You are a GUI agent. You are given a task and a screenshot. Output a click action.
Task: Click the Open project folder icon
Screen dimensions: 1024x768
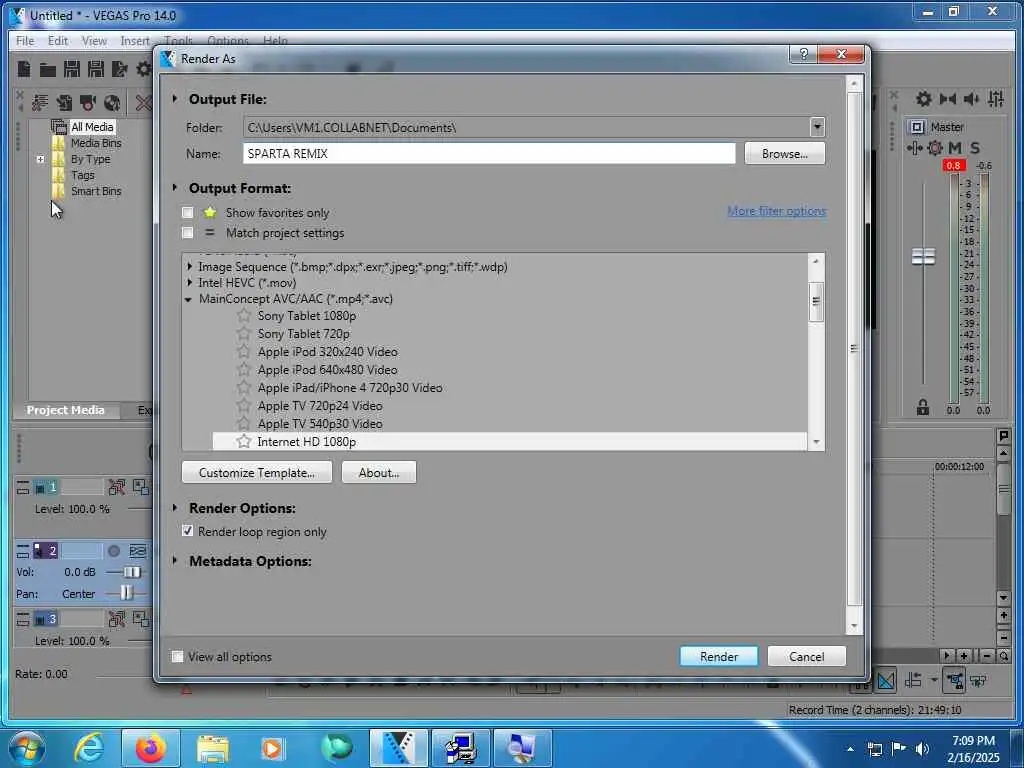tap(47, 69)
